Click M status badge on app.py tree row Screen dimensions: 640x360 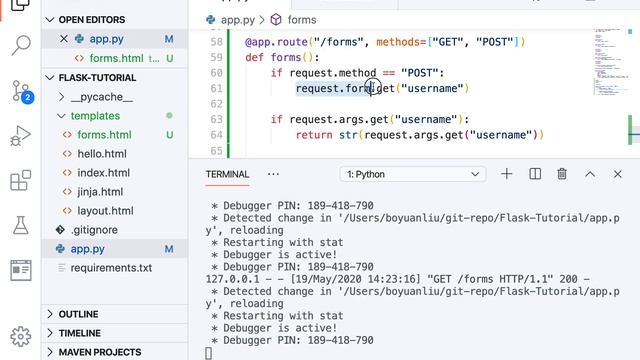(x=169, y=249)
